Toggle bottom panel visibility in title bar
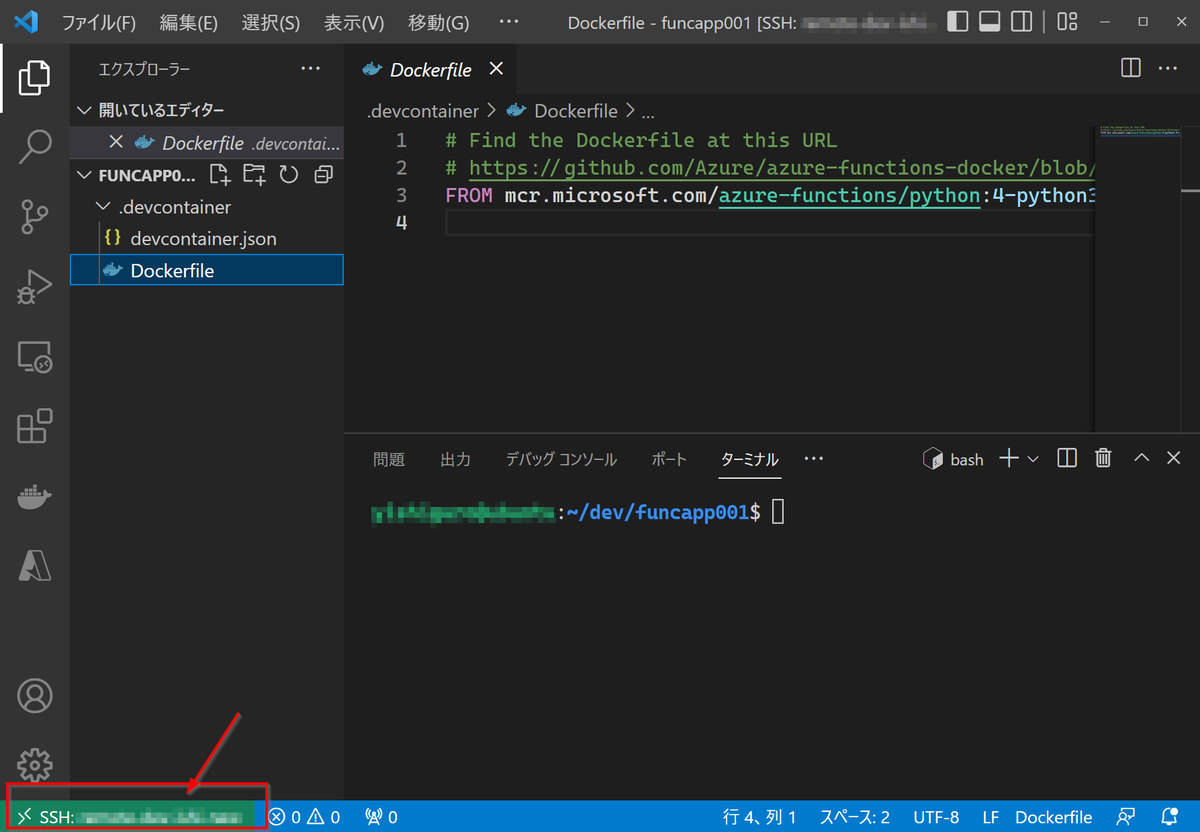The height and width of the screenshot is (832, 1200). click(989, 21)
